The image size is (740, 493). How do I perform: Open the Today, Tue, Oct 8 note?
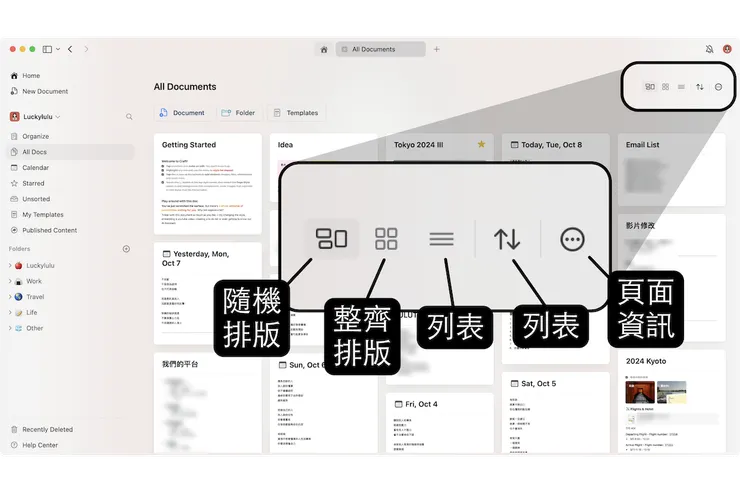[x=555, y=145]
